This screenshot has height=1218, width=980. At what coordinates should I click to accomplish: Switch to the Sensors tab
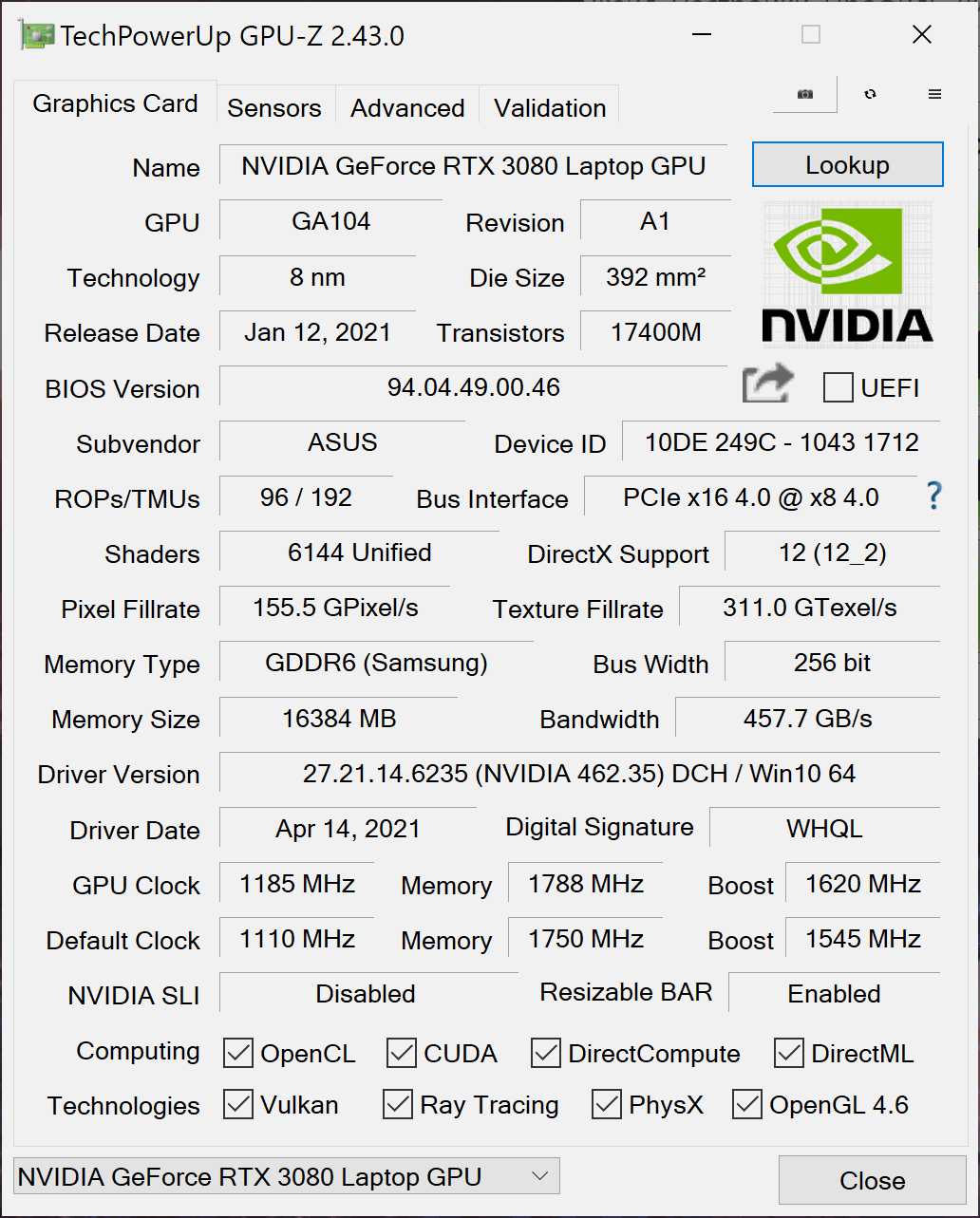click(274, 107)
